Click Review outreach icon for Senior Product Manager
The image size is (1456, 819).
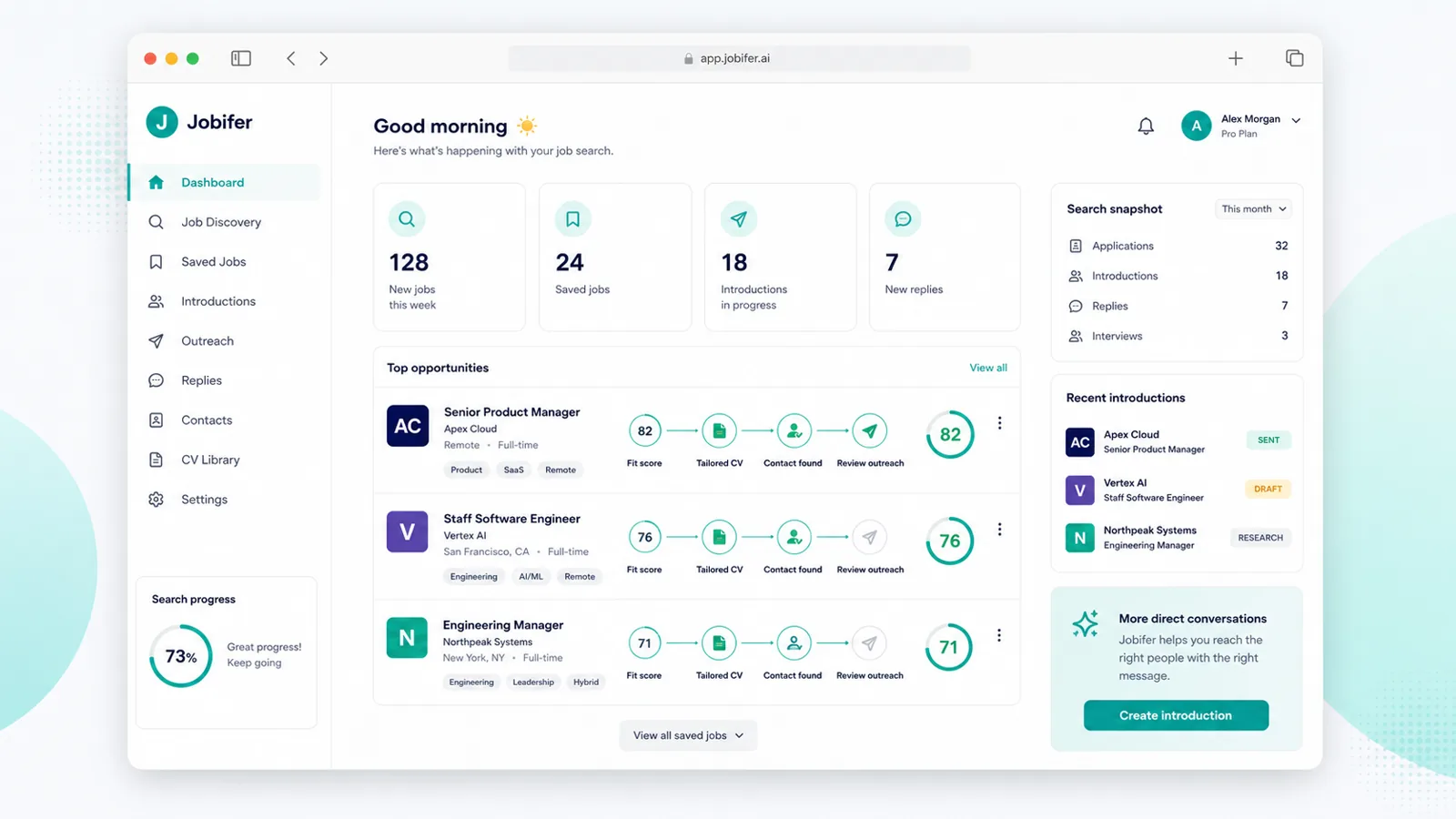tap(870, 430)
